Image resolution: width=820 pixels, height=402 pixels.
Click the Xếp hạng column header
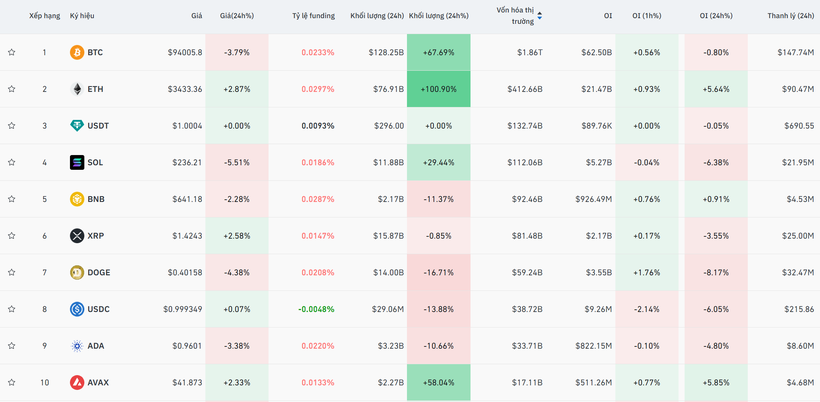(x=44, y=16)
